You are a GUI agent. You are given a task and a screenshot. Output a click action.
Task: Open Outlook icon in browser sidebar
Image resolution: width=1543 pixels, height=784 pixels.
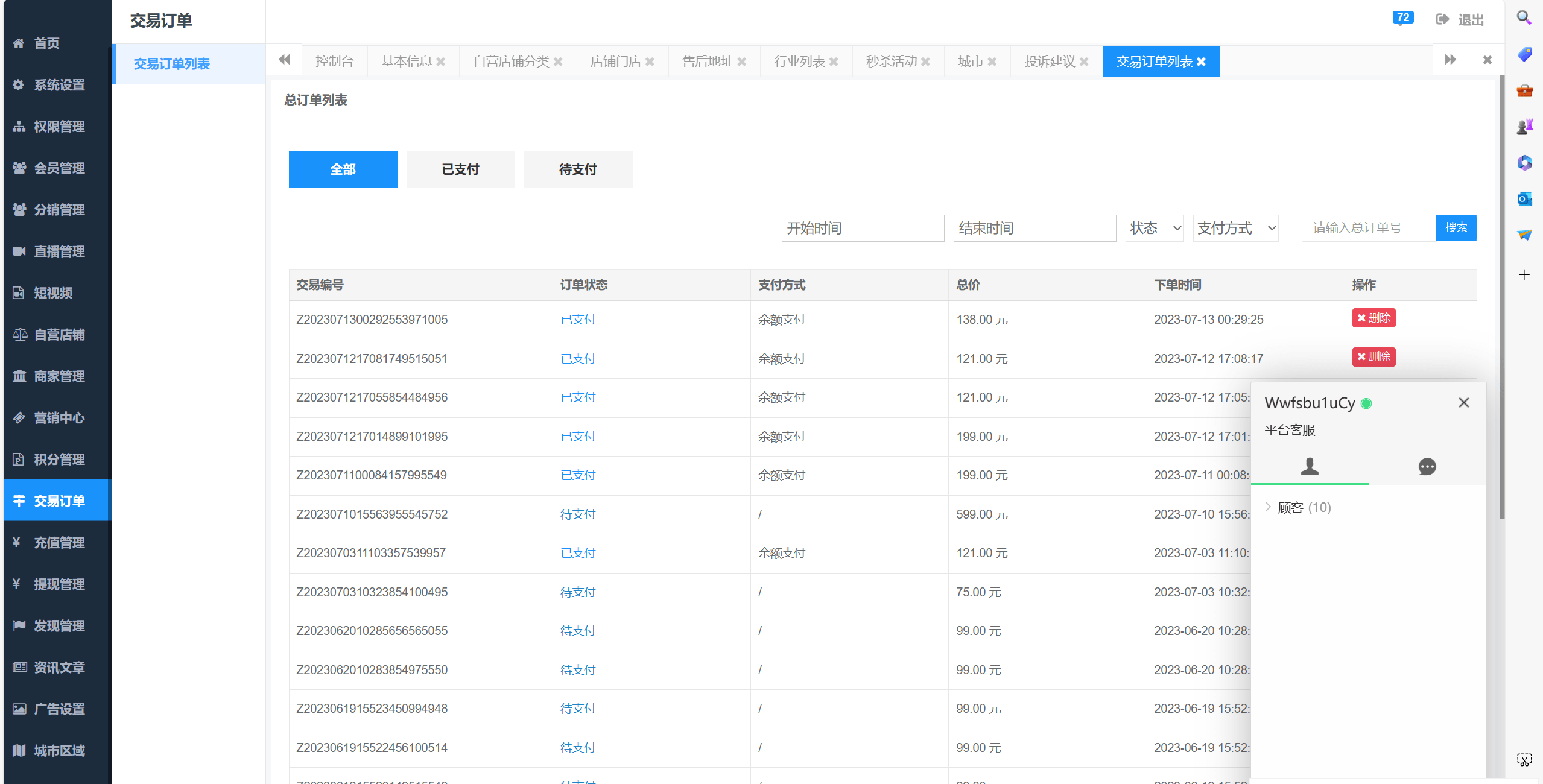(1524, 198)
